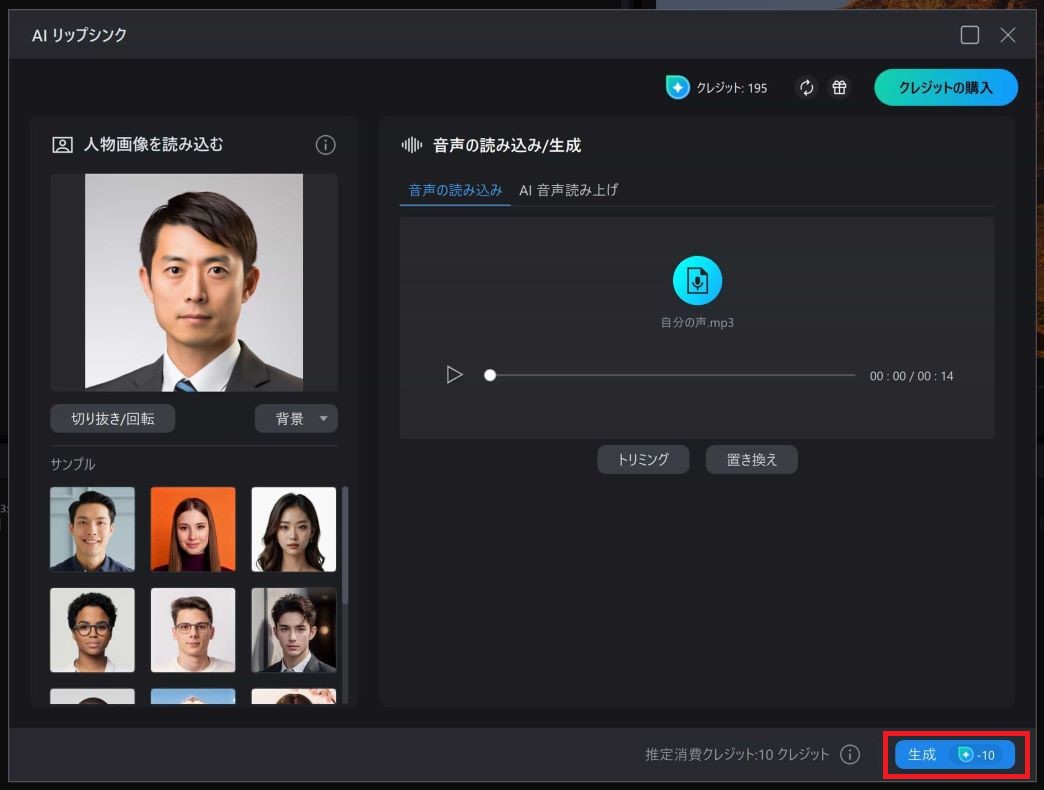Open the gift box rewards icon

coord(839,87)
